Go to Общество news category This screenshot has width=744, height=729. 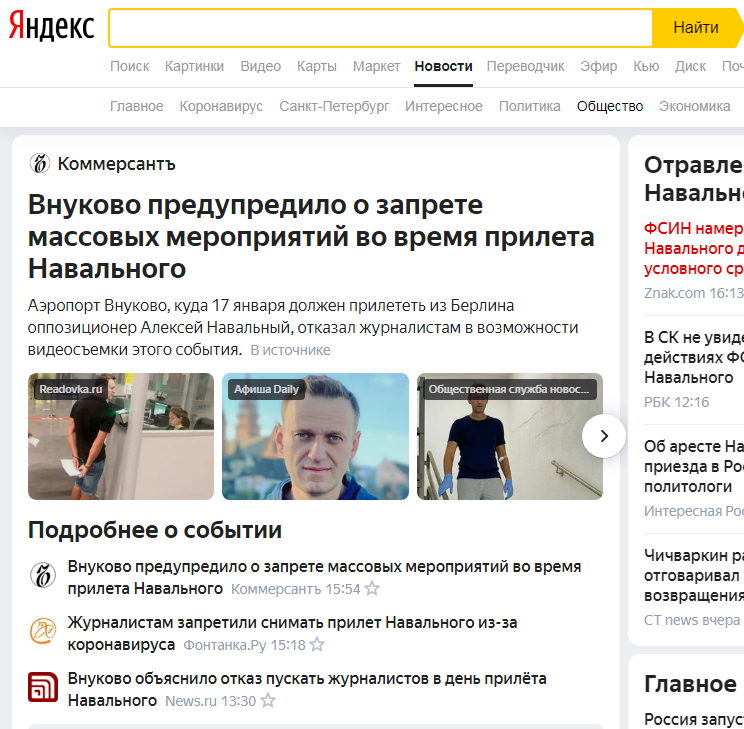pyautogui.click(x=610, y=106)
